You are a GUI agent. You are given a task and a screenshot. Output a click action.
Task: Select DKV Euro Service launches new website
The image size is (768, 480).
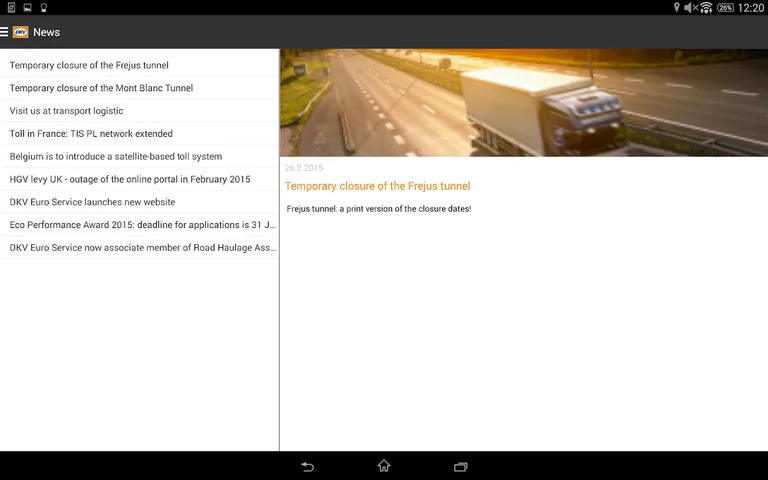(140, 202)
